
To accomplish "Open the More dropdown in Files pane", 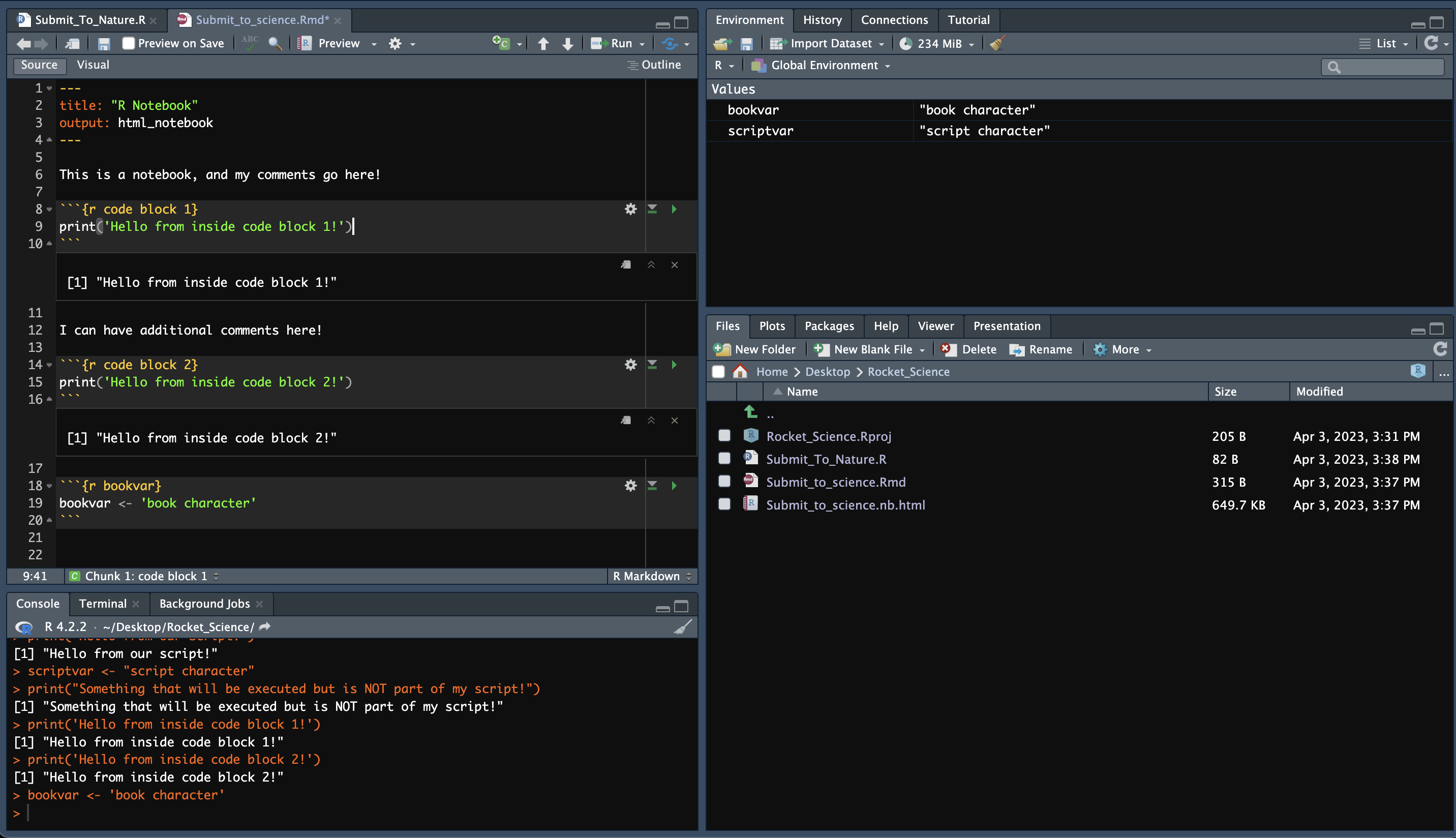I will (x=1123, y=349).
